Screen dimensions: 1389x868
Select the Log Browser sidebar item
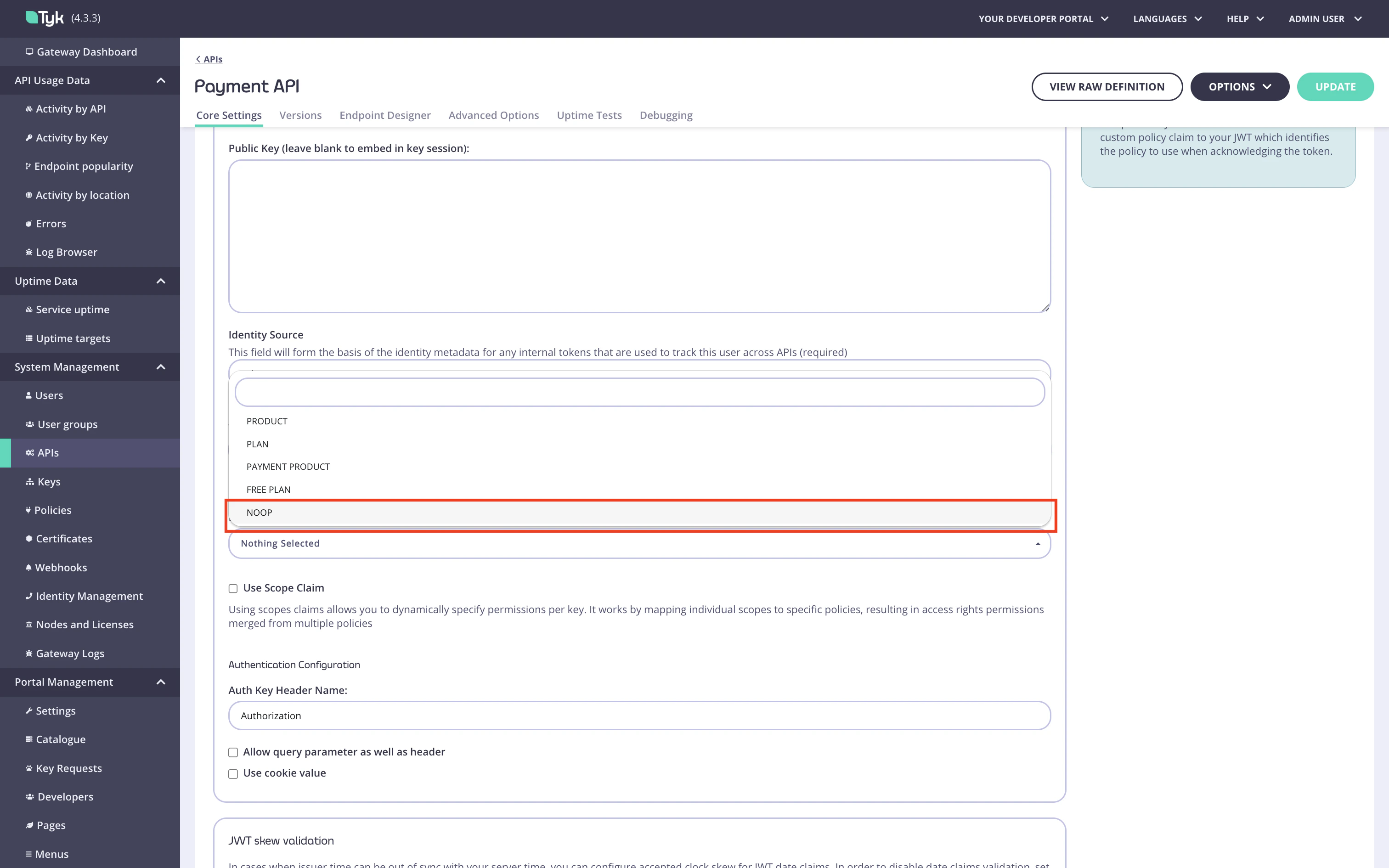pos(67,252)
